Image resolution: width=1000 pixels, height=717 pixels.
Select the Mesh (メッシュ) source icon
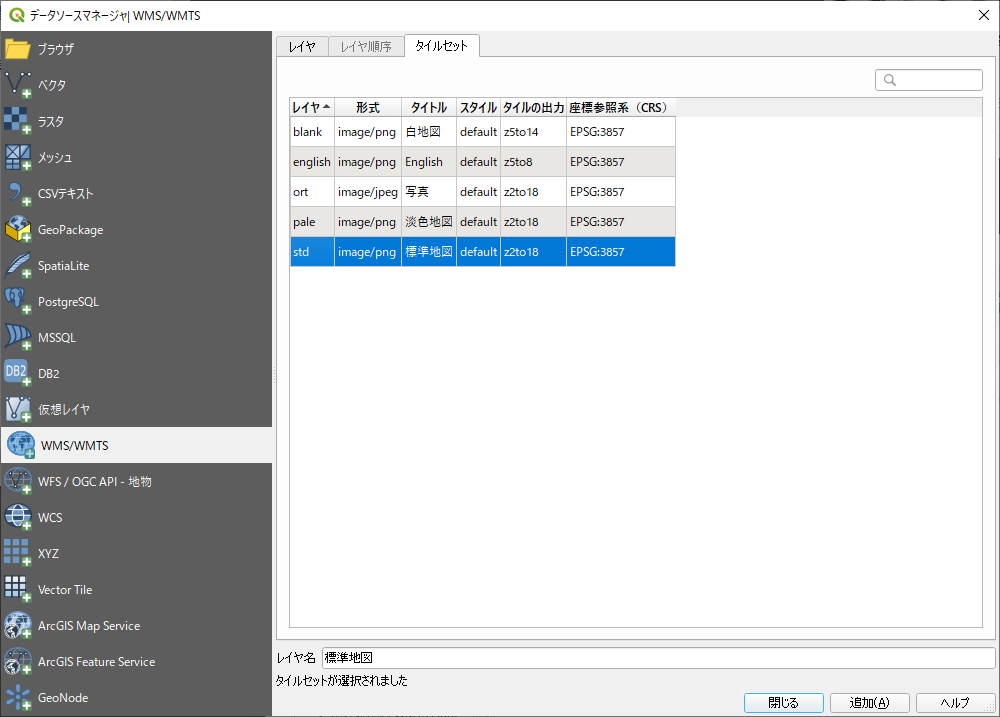click(x=17, y=158)
